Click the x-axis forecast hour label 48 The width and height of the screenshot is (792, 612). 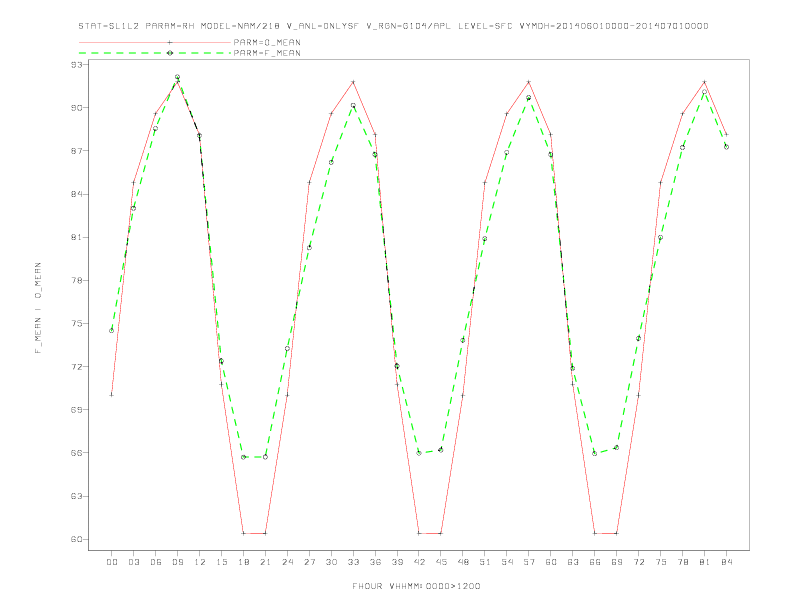463,562
